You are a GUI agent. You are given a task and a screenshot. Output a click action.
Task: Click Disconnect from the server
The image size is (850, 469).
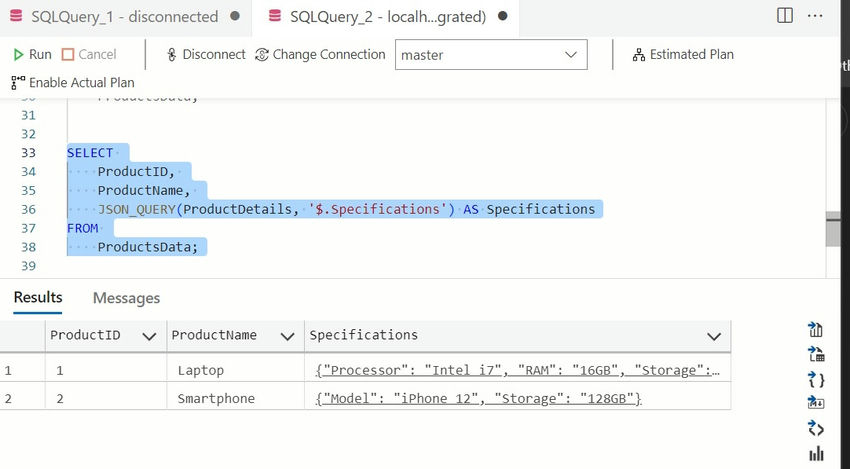pos(206,54)
